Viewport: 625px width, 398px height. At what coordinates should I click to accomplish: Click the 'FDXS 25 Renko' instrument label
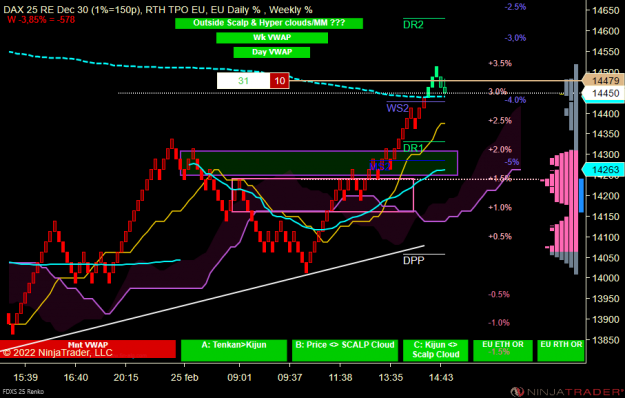22,392
